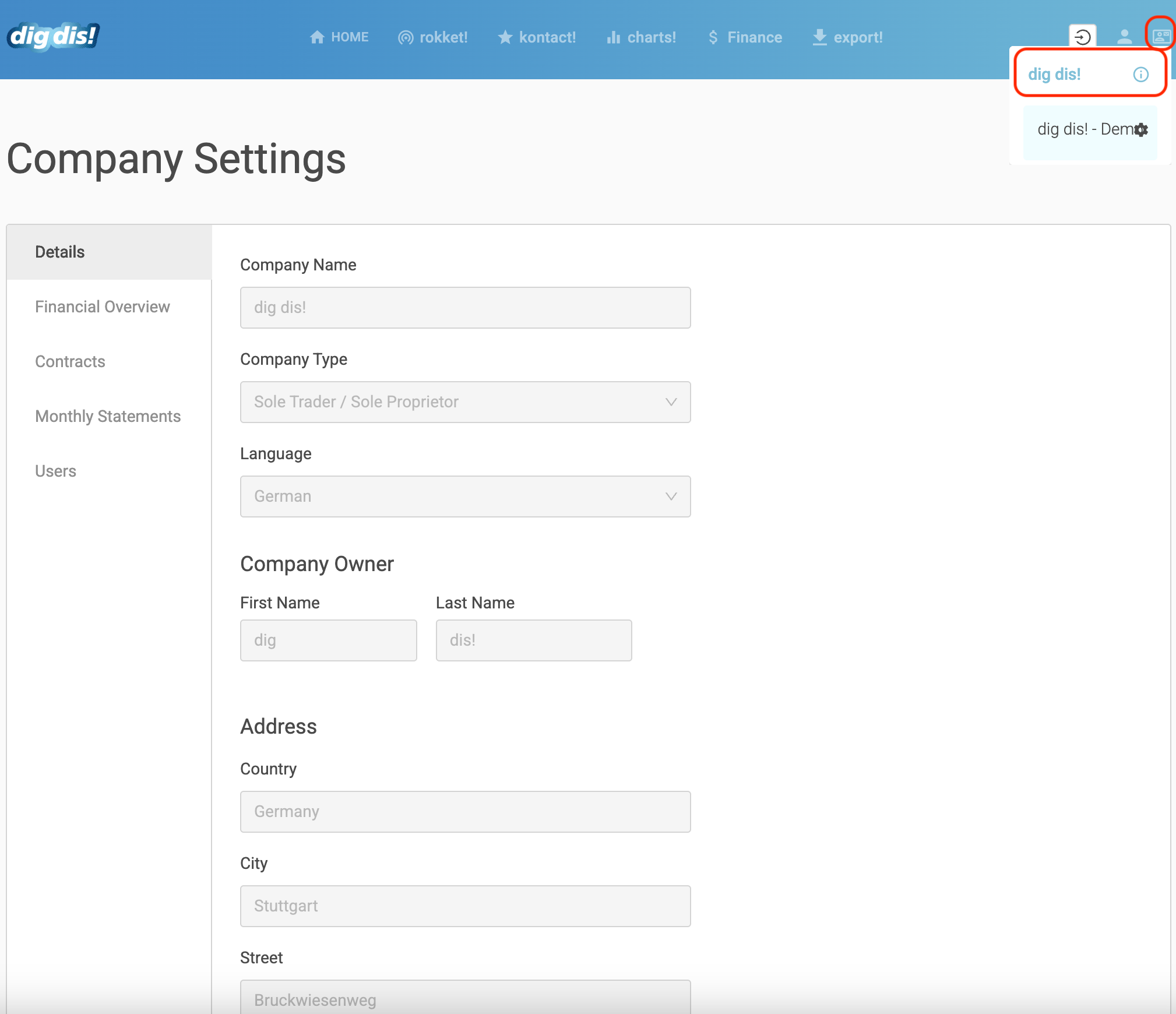The height and width of the screenshot is (1014, 1176).
Task: Go to HOME in navigation
Action: [x=339, y=37]
